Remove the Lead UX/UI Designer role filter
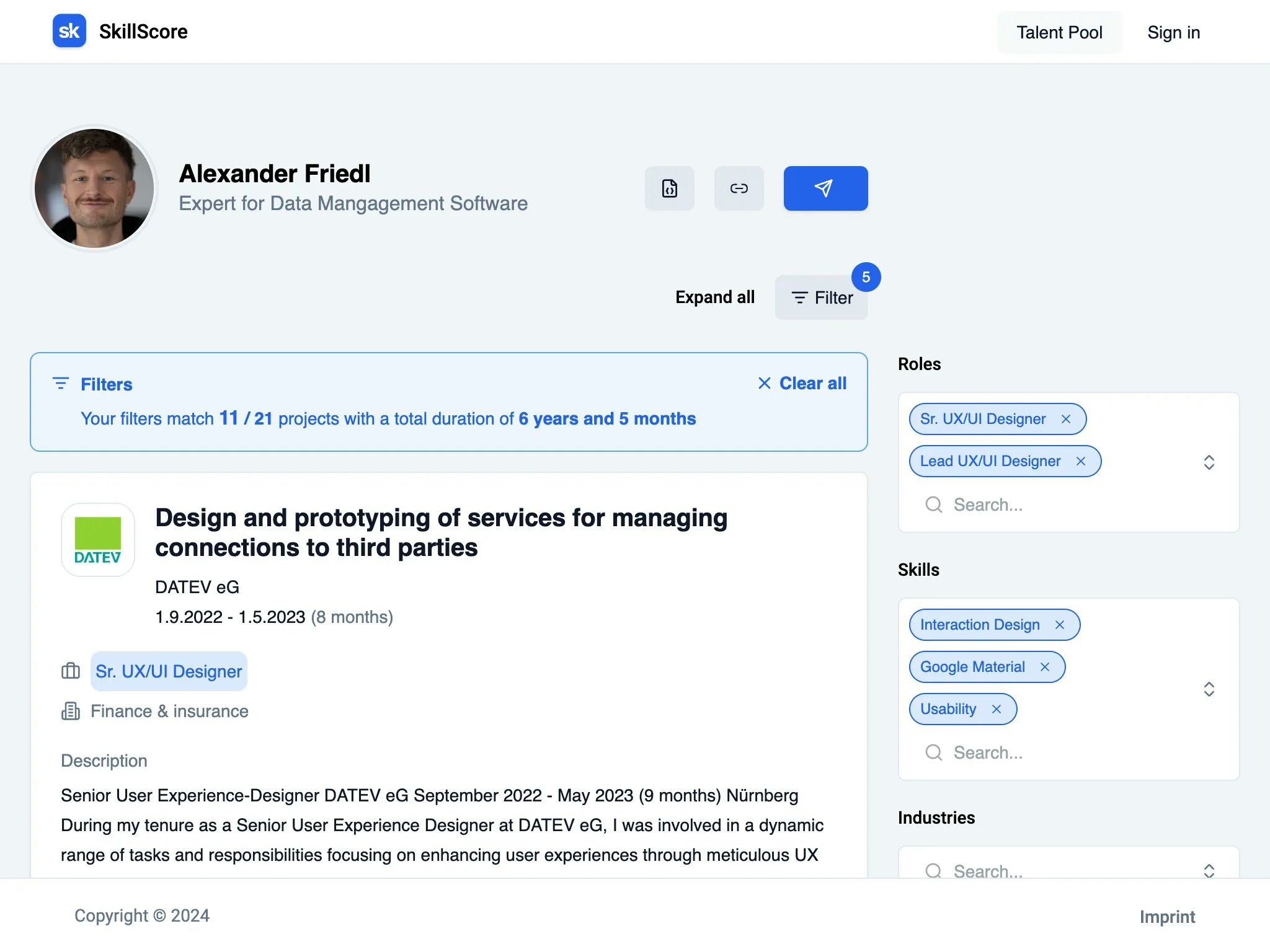The width and height of the screenshot is (1270, 952). click(1081, 462)
